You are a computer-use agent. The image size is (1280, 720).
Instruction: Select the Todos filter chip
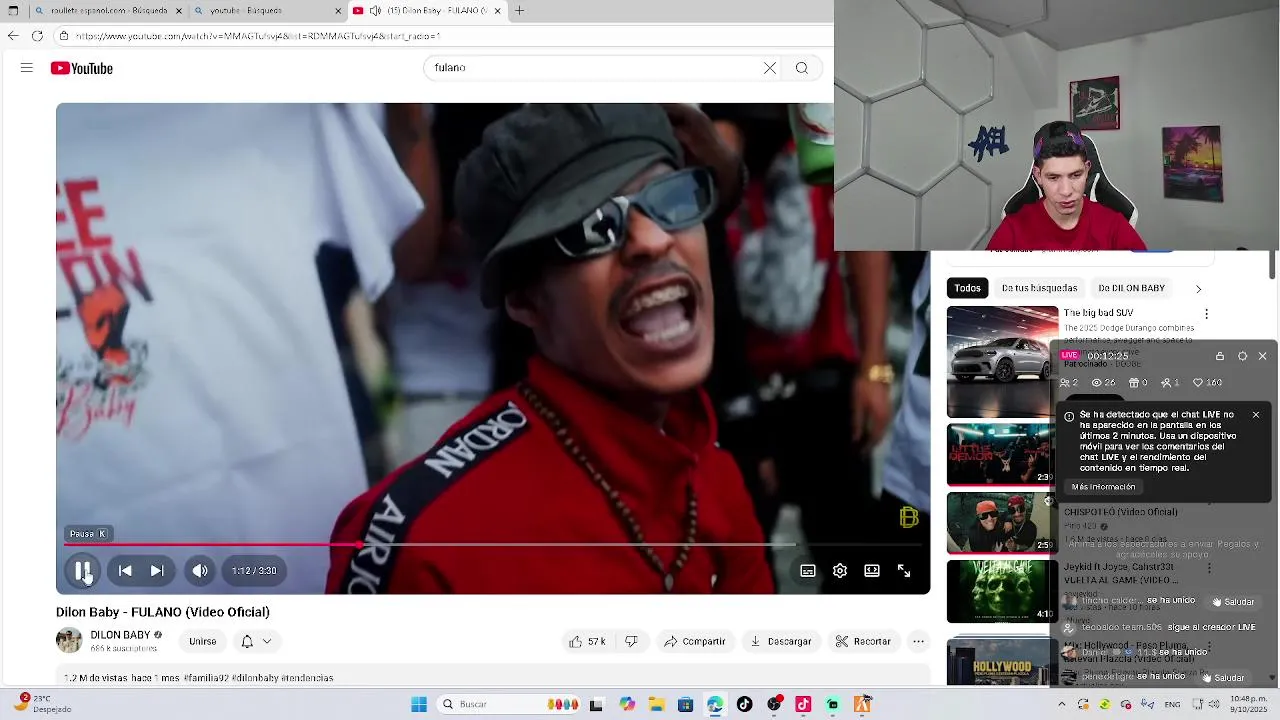967,288
